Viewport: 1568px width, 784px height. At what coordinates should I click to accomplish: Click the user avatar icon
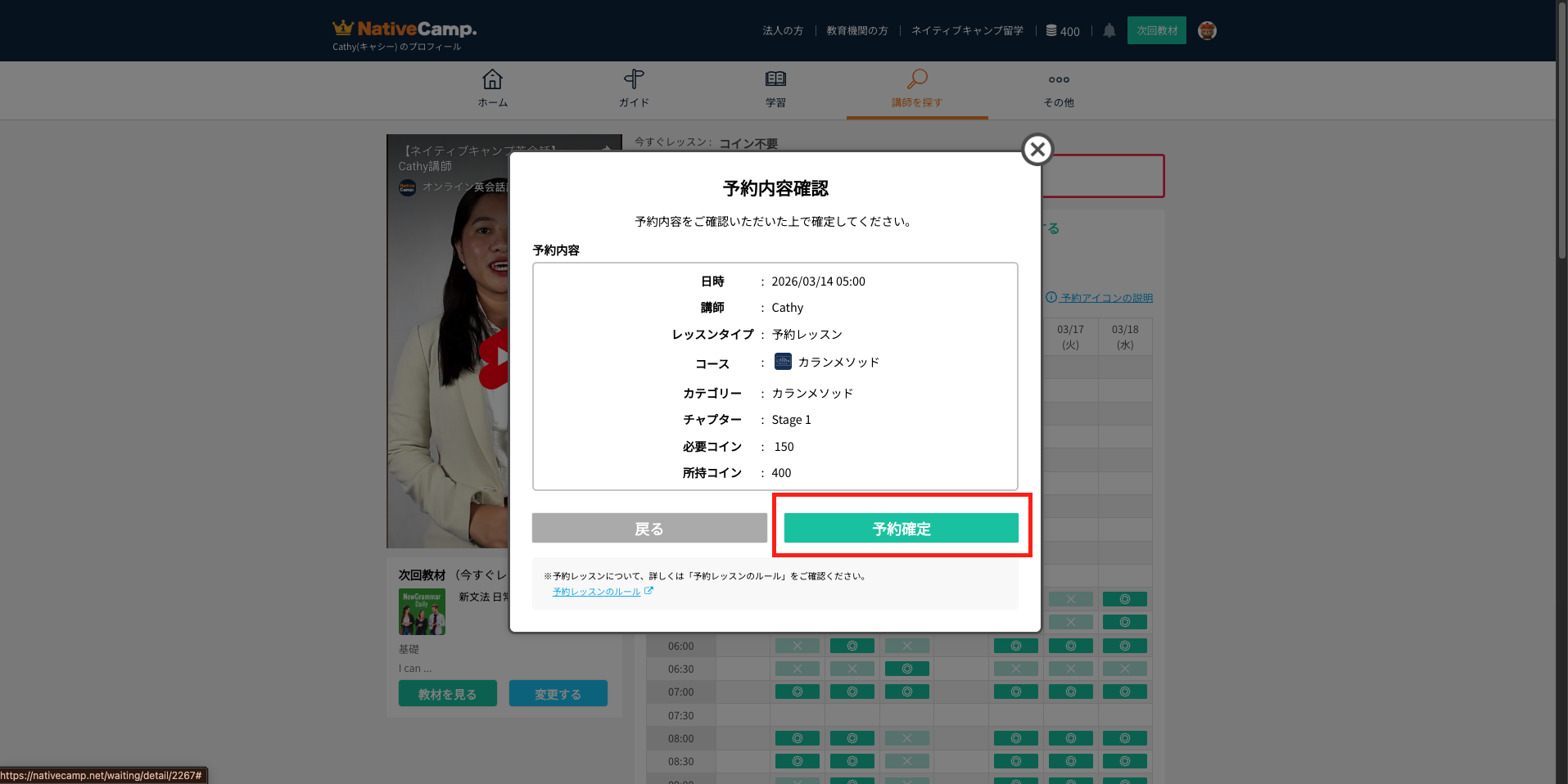[x=1206, y=31]
